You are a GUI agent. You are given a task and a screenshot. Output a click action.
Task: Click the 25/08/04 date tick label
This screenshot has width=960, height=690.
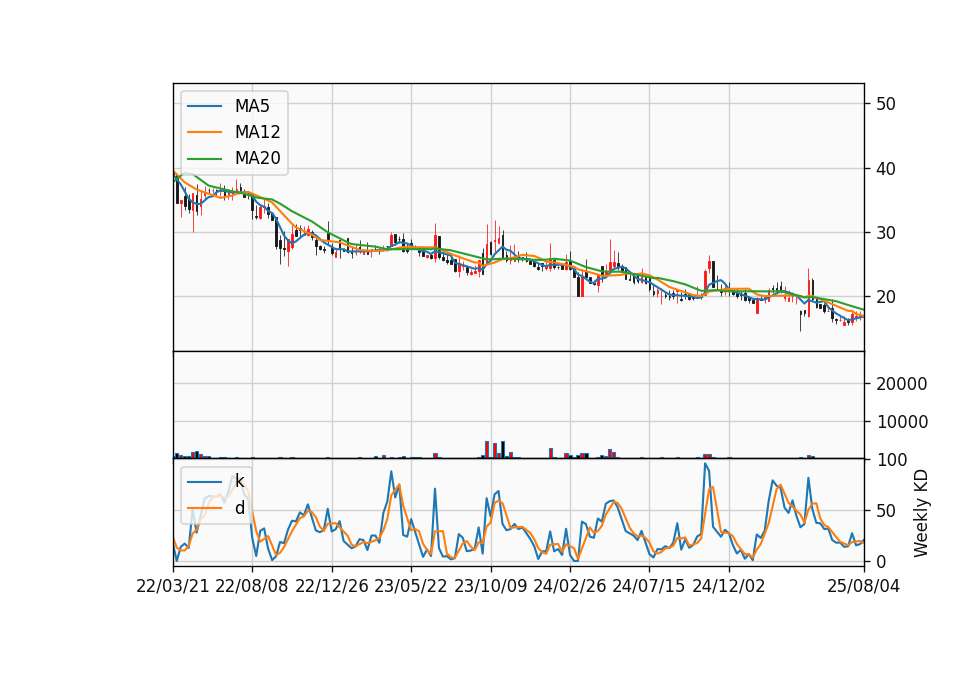tap(863, 586)
